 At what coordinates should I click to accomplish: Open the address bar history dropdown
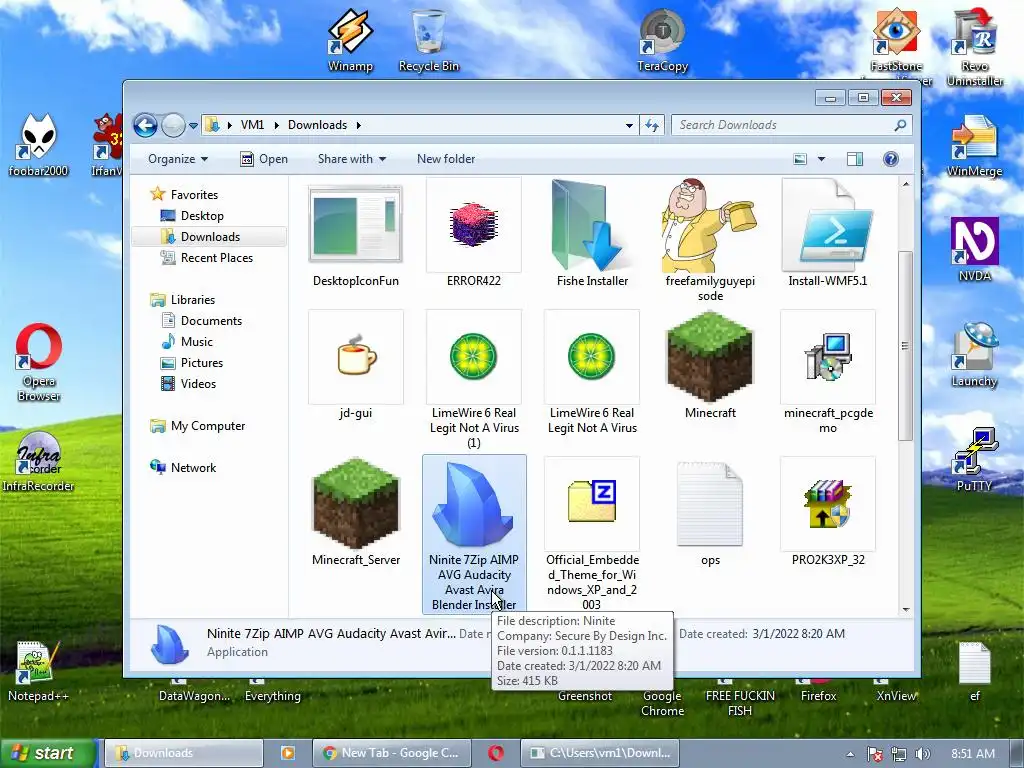629,125
